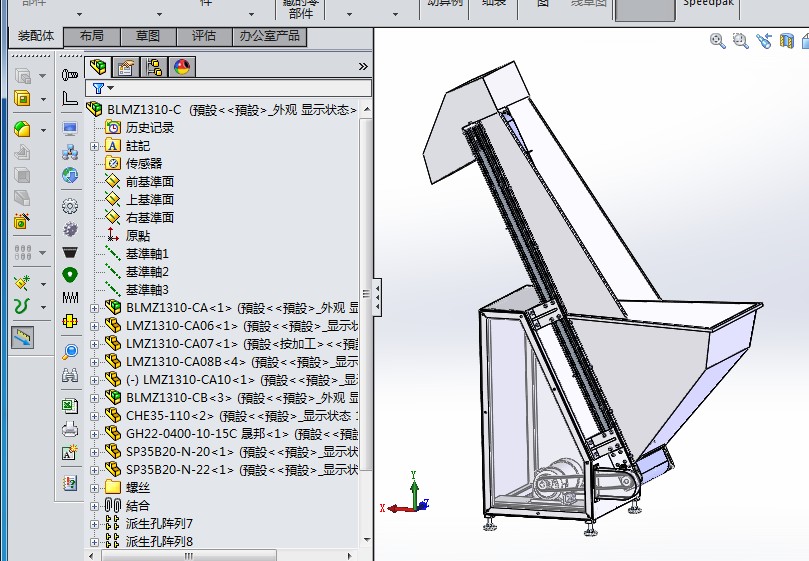Select the 前基準面 plane
This screenshot has width=809, height=561.
(150, 182)
